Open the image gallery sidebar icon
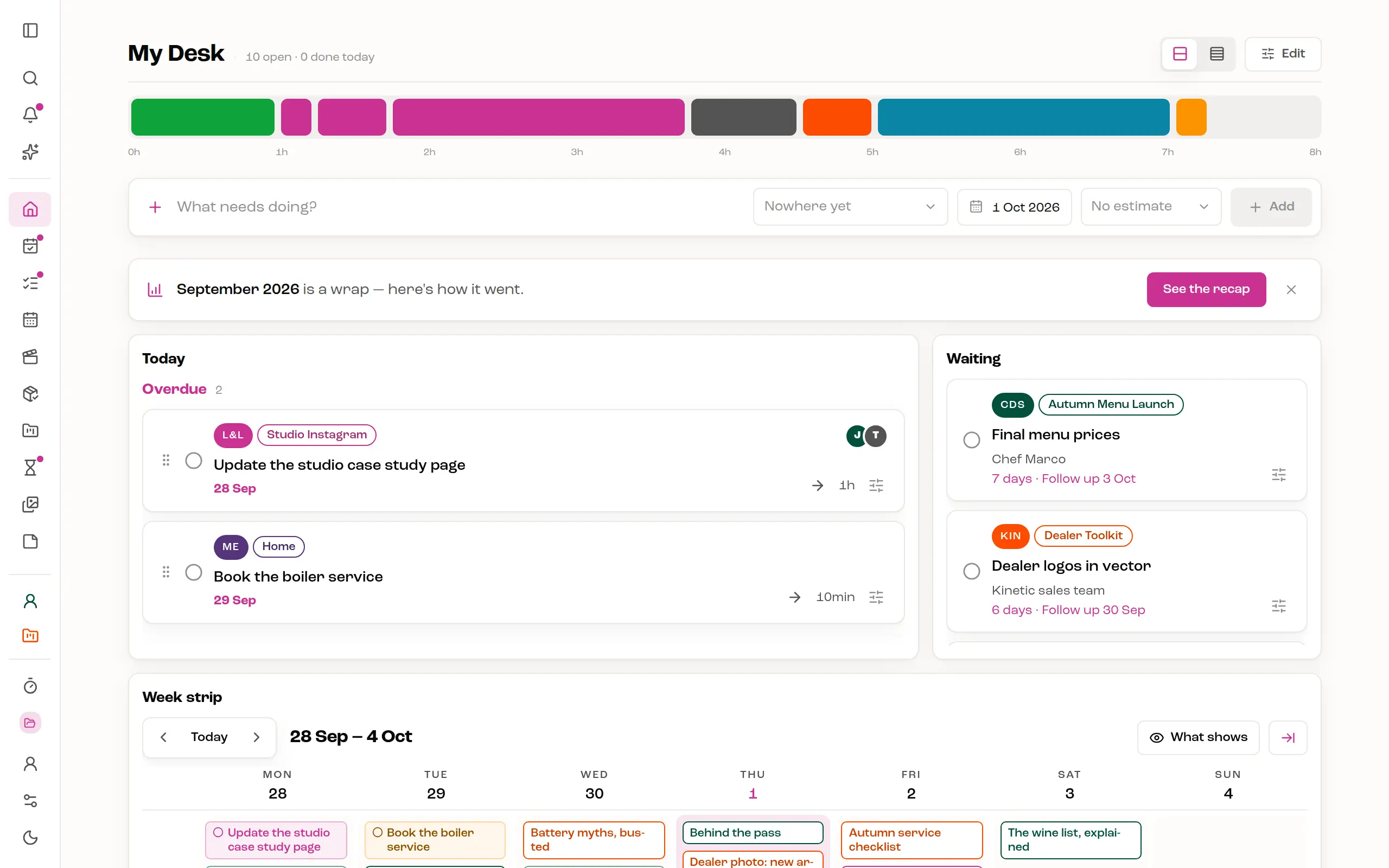Viewport: 1389px width, 868px height. [30, 505]
